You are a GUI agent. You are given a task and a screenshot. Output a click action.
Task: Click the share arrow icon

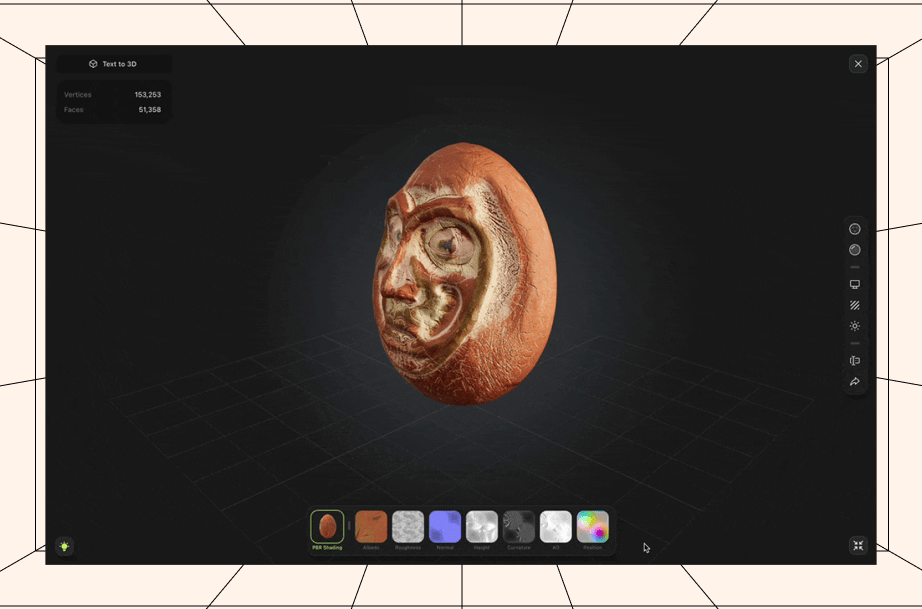click(x=855, y=382)
